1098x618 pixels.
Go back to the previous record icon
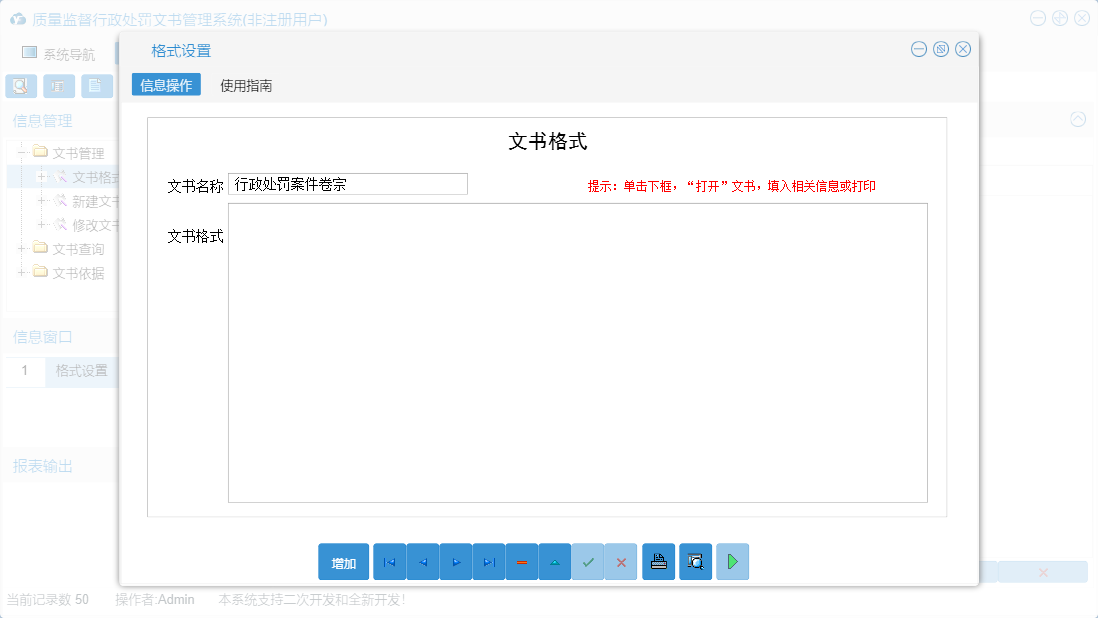tap(422, 561)
